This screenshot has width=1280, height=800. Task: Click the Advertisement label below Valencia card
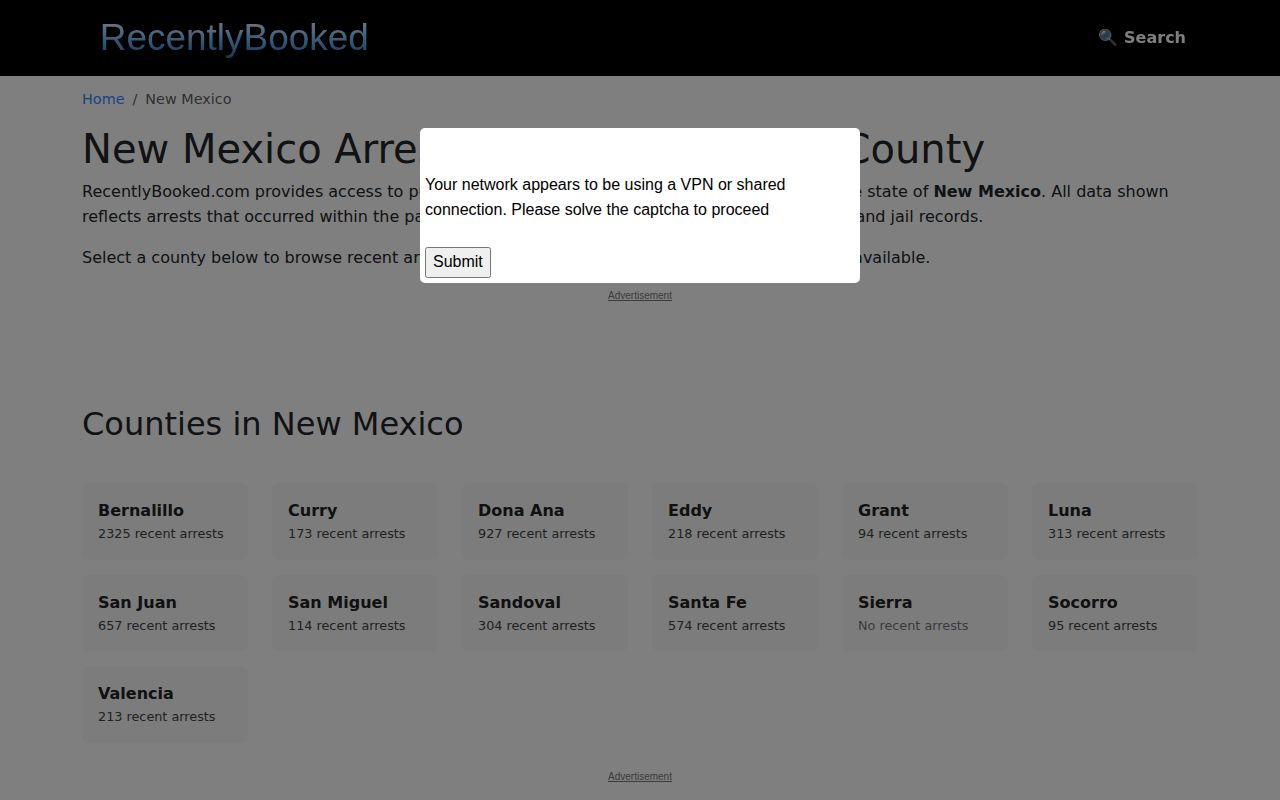640,776
